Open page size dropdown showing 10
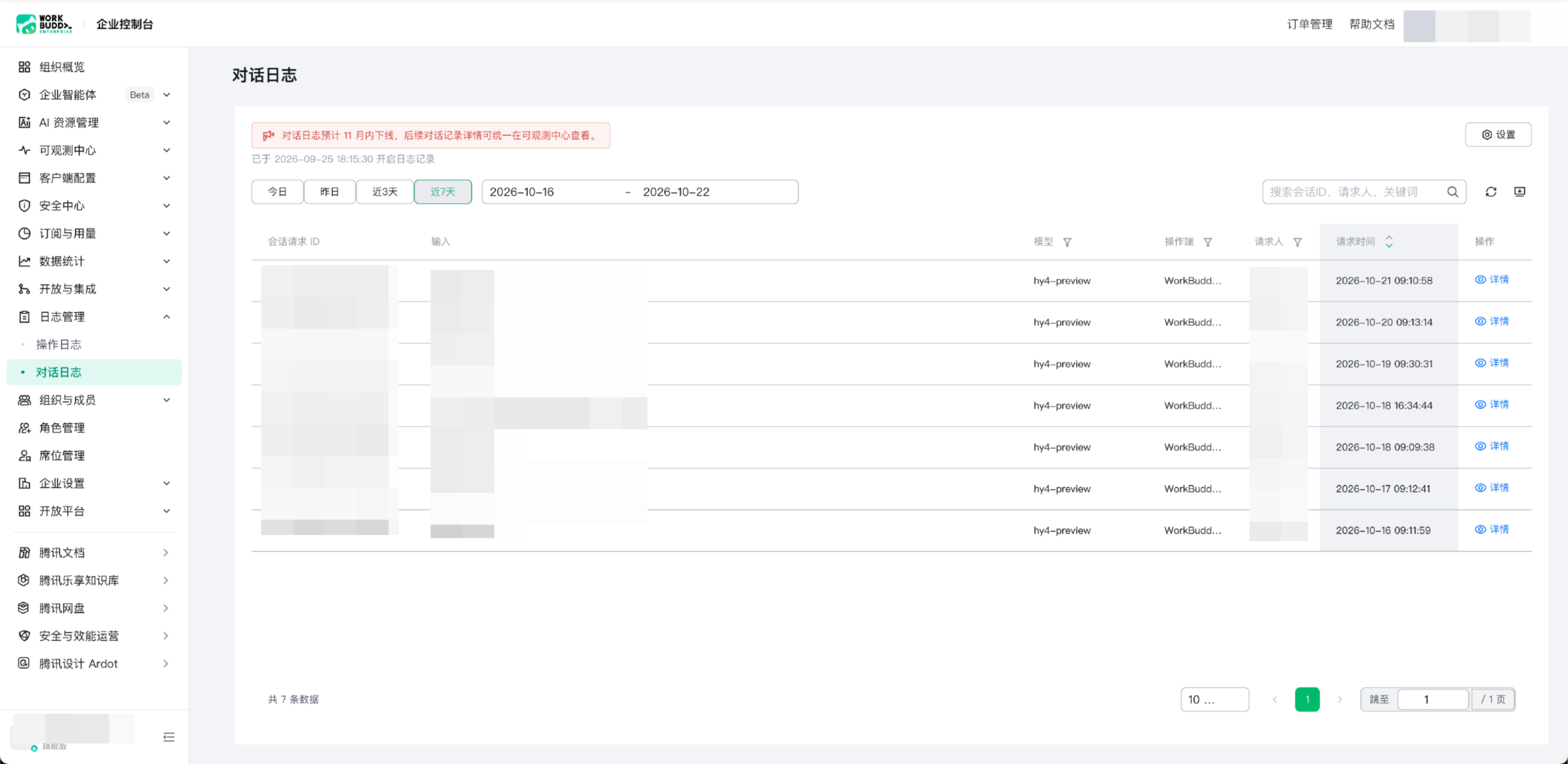1568x764 pixels. pyautogui.click(x=1214, y=699)
